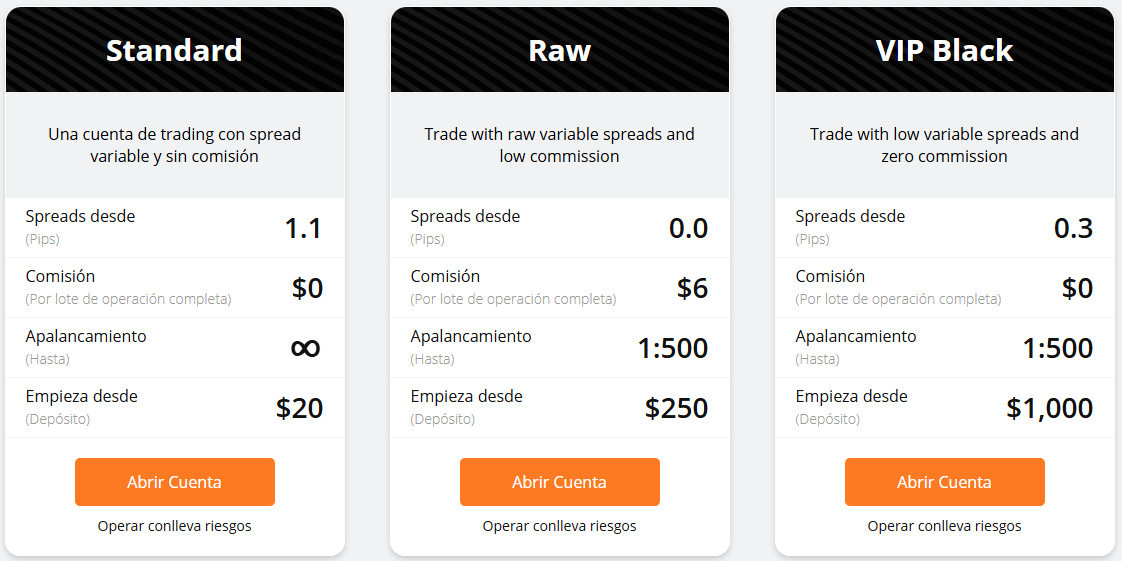Click 'Operar conlleva riesgos' under Raw
Image resolution: width=1122 pixels, height=561 pixels.
[559, 526]
